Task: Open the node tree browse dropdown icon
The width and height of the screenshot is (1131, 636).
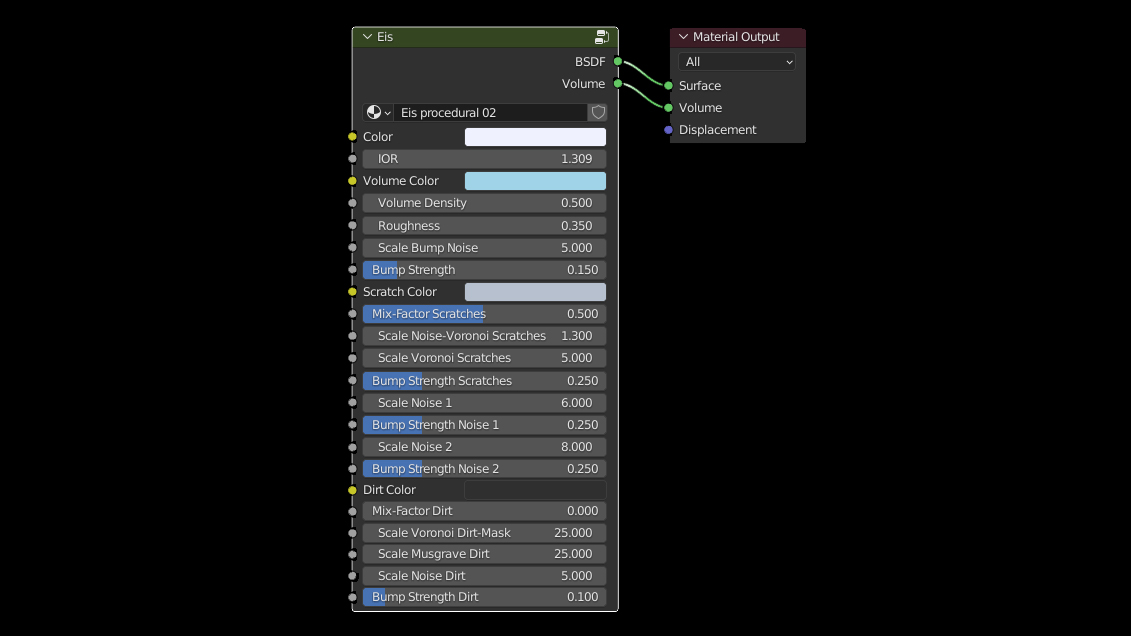Action: point(378,113)
